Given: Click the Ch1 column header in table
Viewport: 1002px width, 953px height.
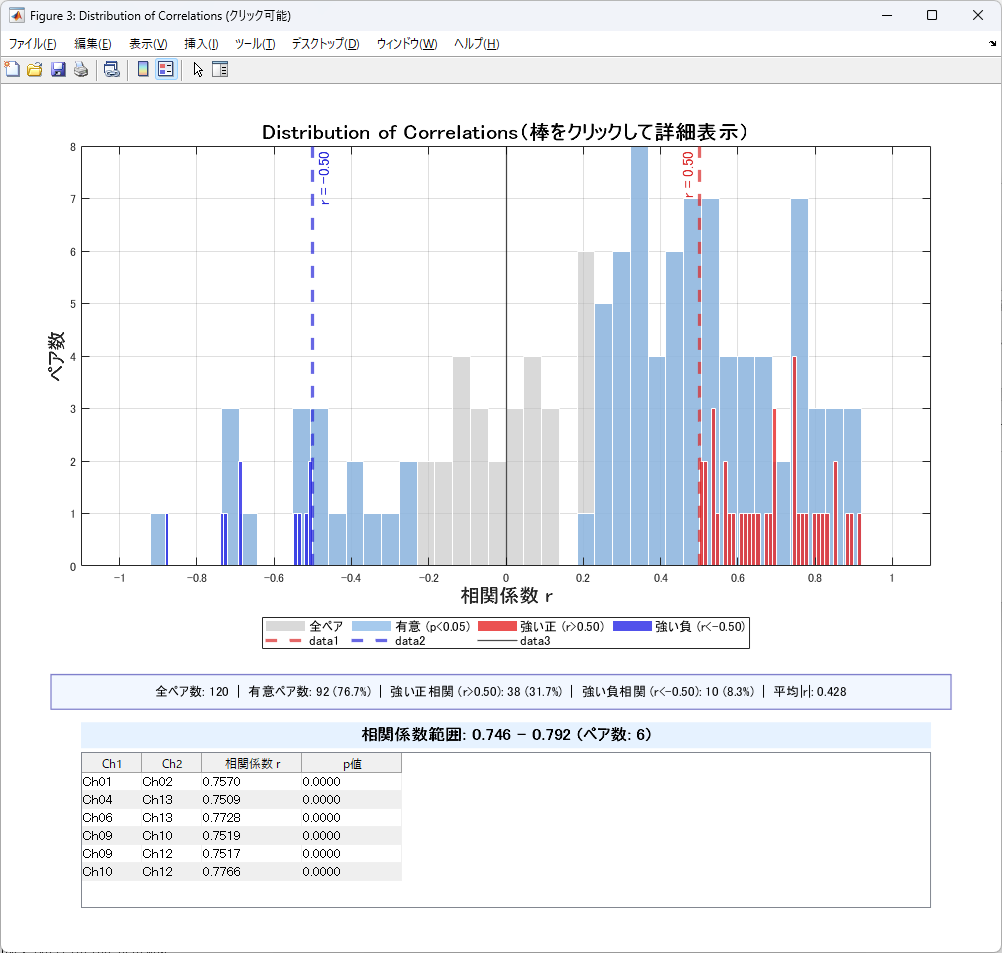Looking at the screenshot, I should pos(111,763).
